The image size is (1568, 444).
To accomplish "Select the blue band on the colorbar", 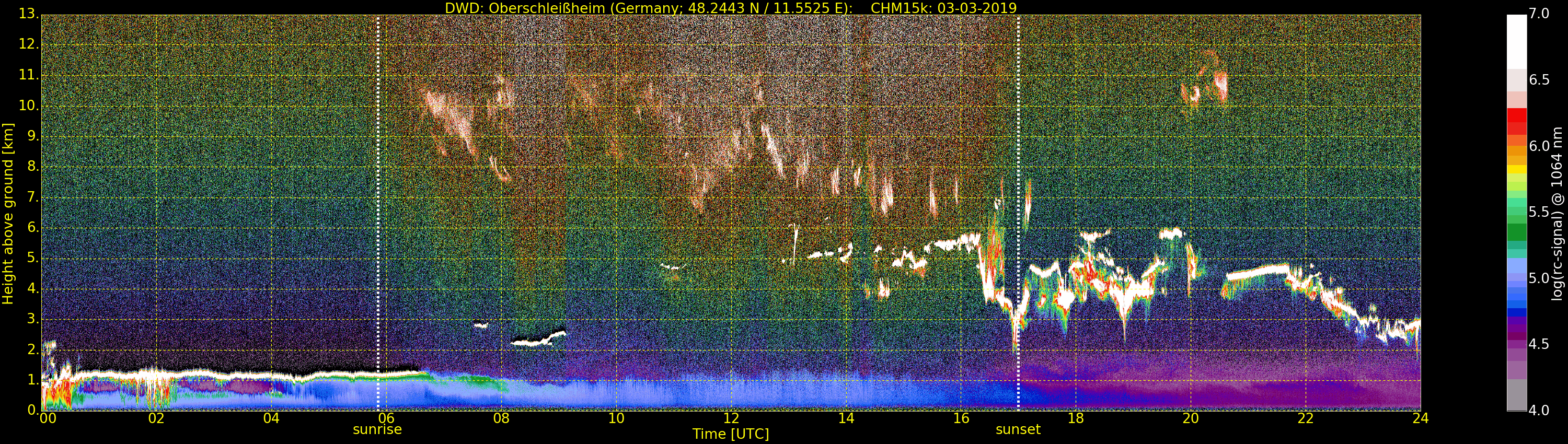I will point(1516,312).
